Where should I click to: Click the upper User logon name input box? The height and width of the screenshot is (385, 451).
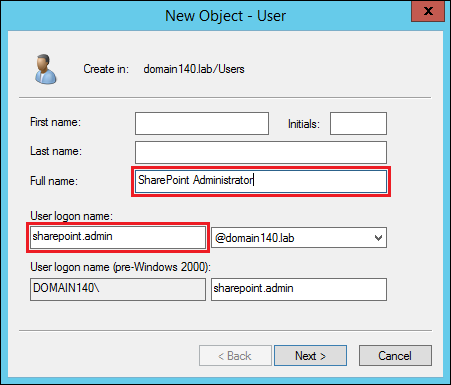pos(118,237)
